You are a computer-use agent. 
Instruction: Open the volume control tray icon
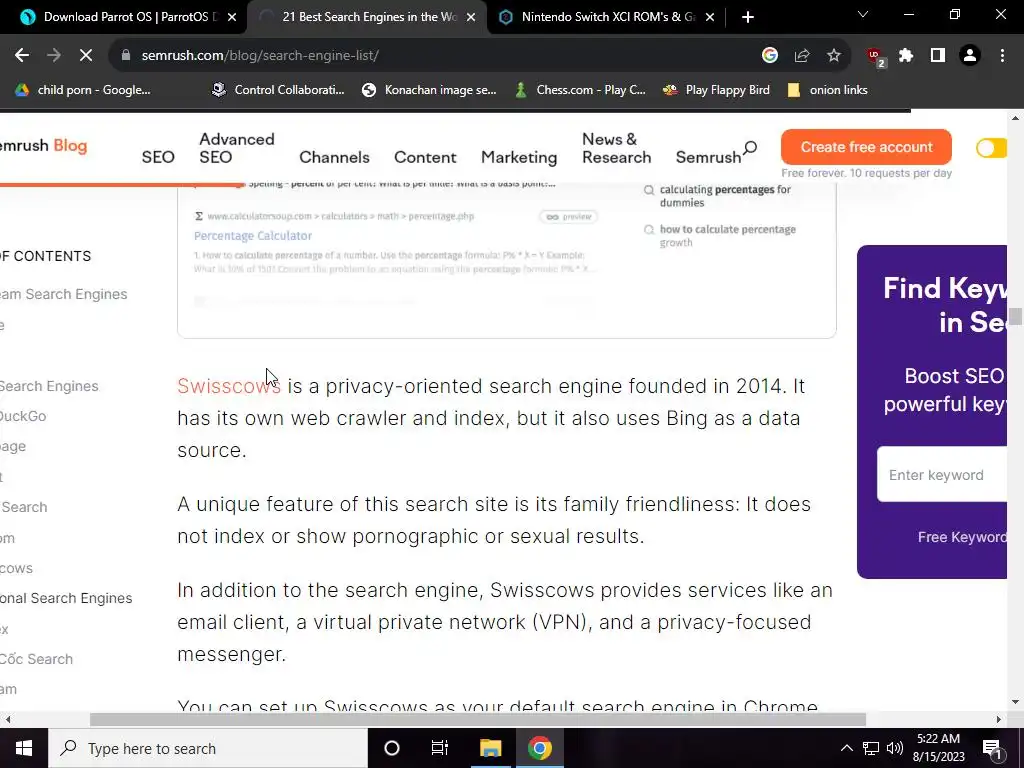click(895, 748)
